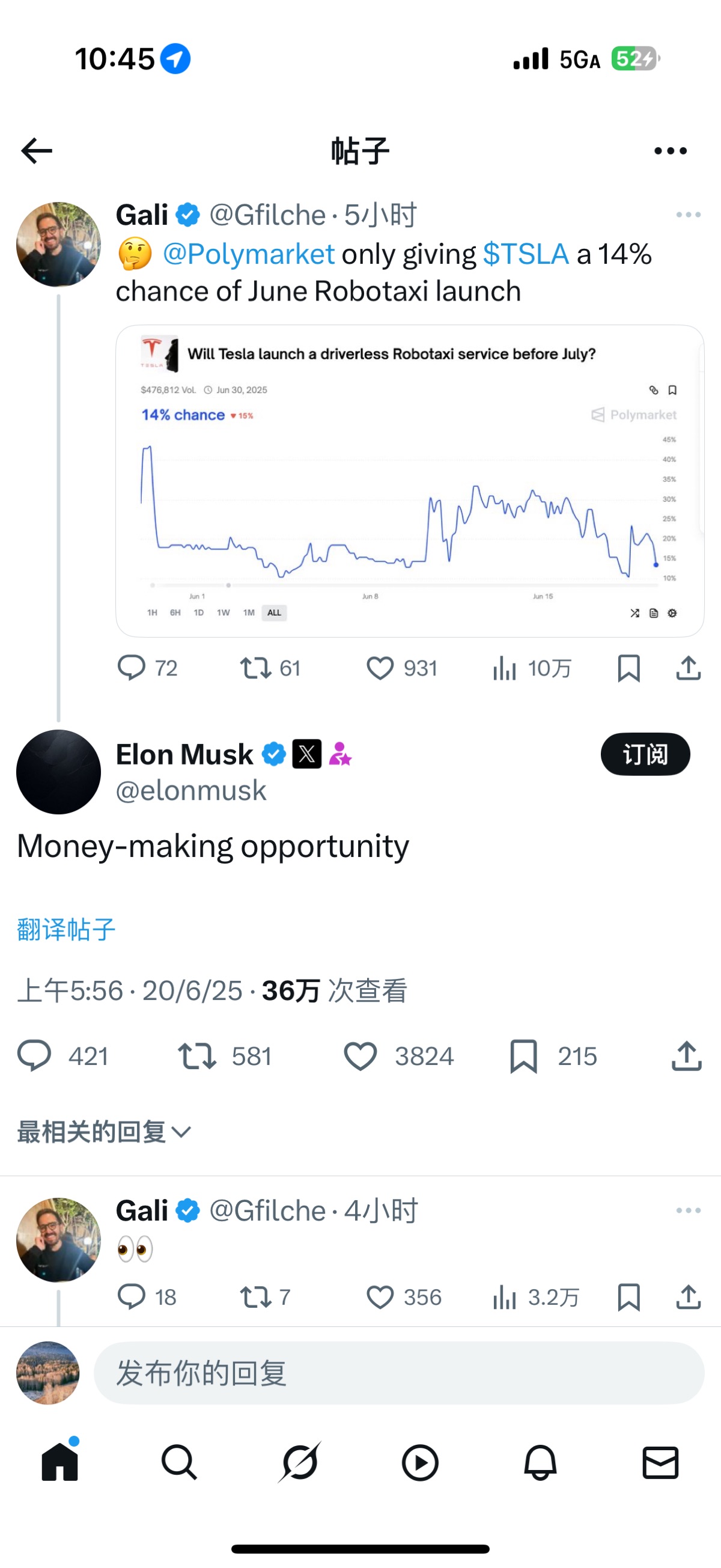Viewport: 721px width, 1568px height.
Task: Share Elon Musk's post
Action: pos(687,1056)
